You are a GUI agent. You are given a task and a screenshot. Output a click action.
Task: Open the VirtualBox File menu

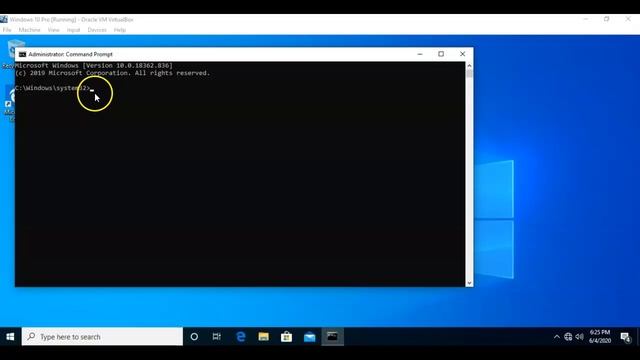(7, 30)
